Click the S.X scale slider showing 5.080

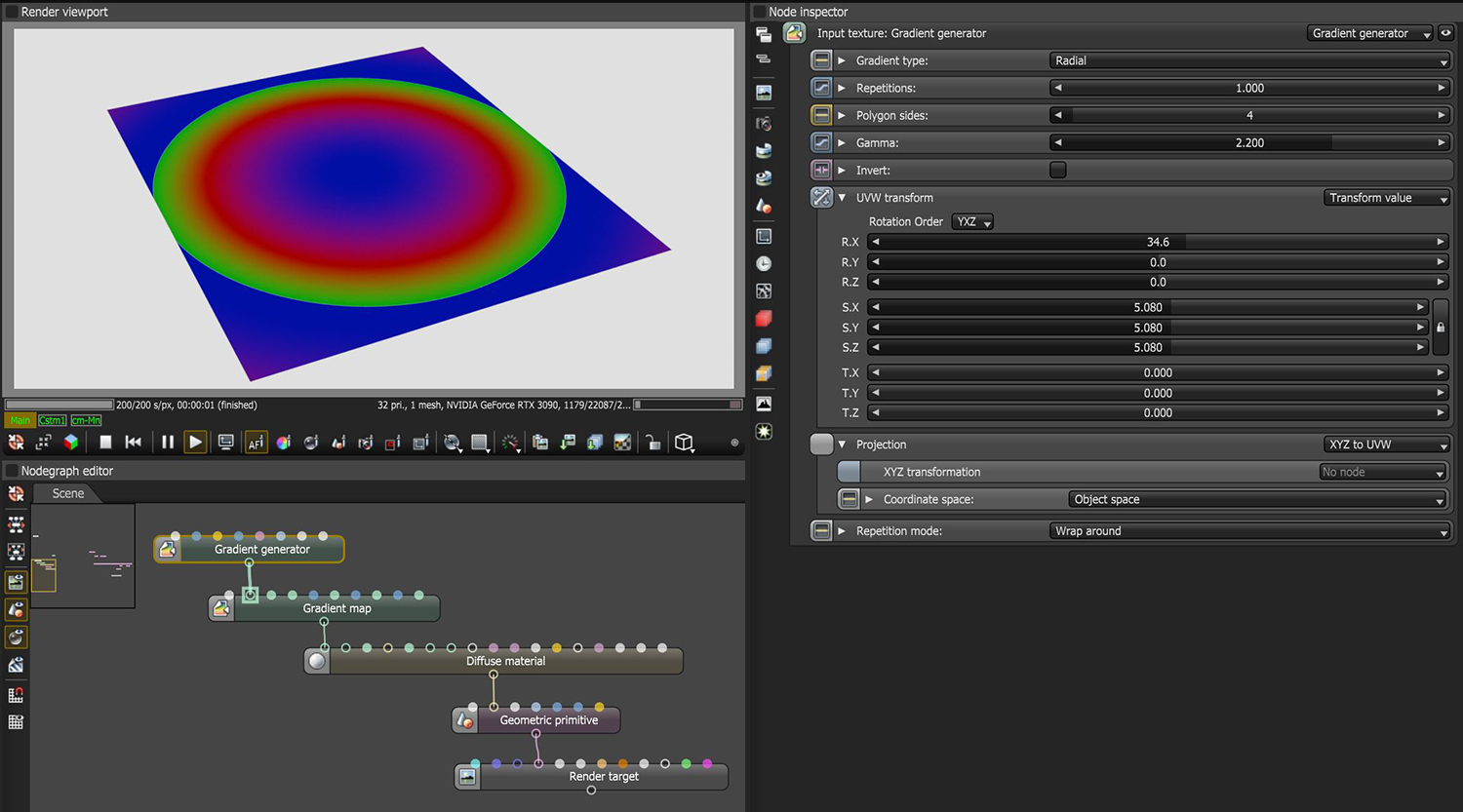[x=1148, y=307]
